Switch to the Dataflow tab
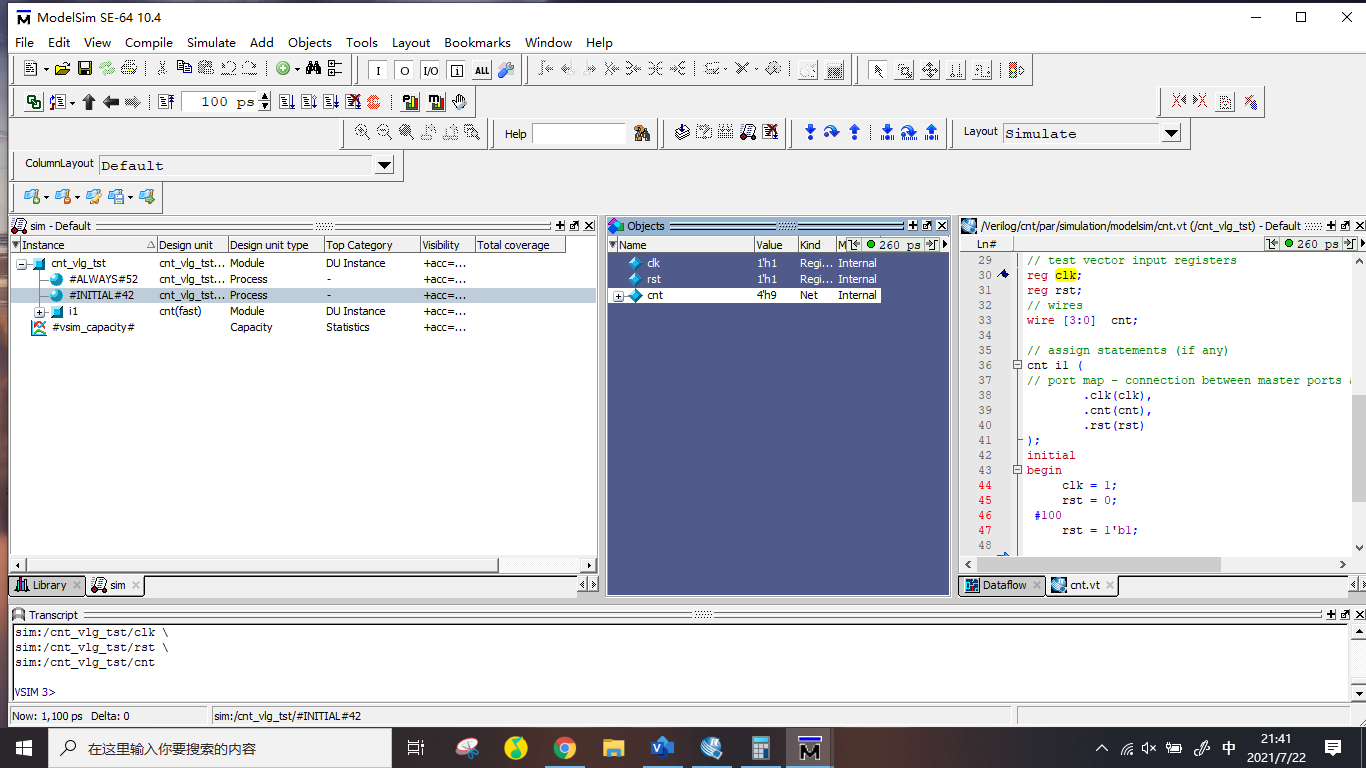The width and height of the screenshot is (1366, 768). (x=1003, y=585)
